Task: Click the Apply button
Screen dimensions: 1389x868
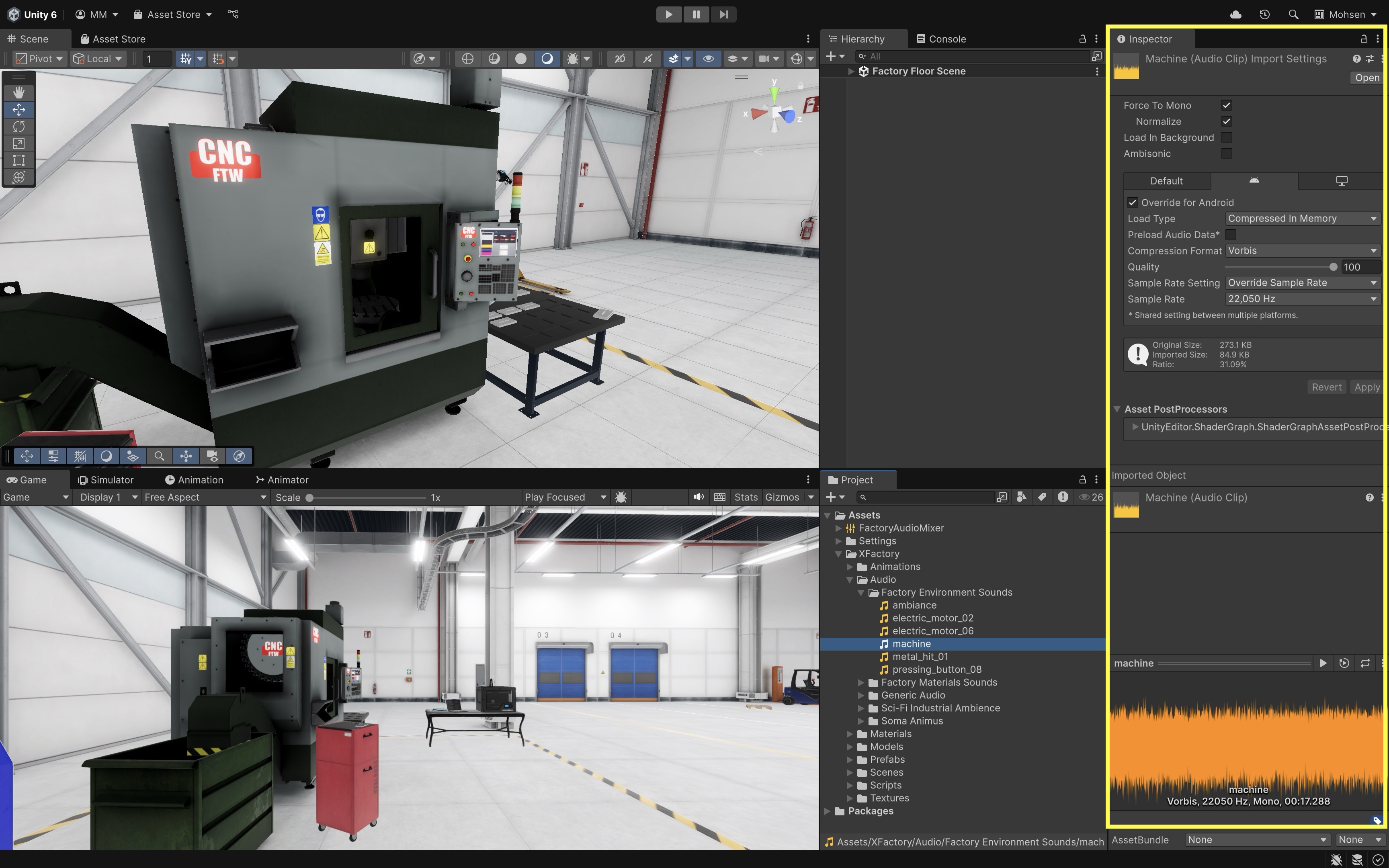Action: tap(1366, 387)
